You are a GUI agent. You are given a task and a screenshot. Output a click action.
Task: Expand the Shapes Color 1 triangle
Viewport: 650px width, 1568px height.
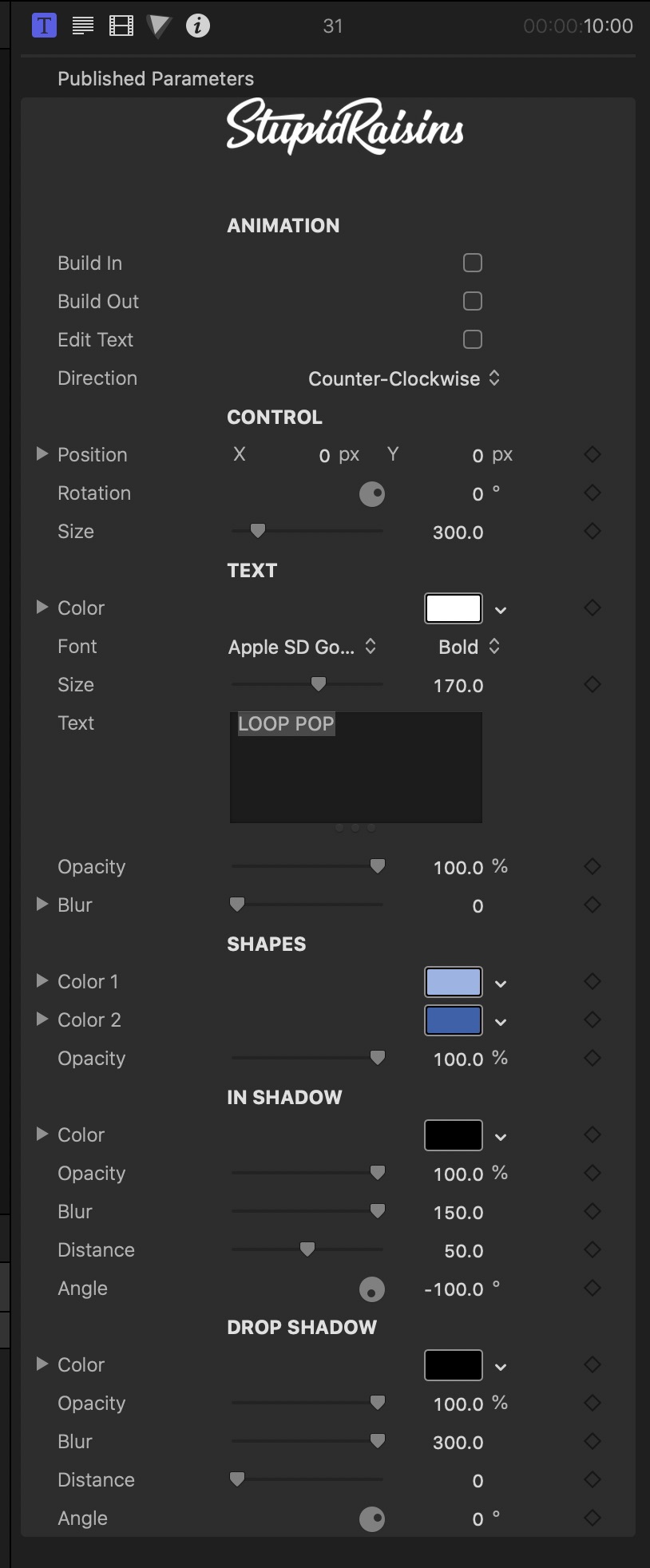point(42,980)
